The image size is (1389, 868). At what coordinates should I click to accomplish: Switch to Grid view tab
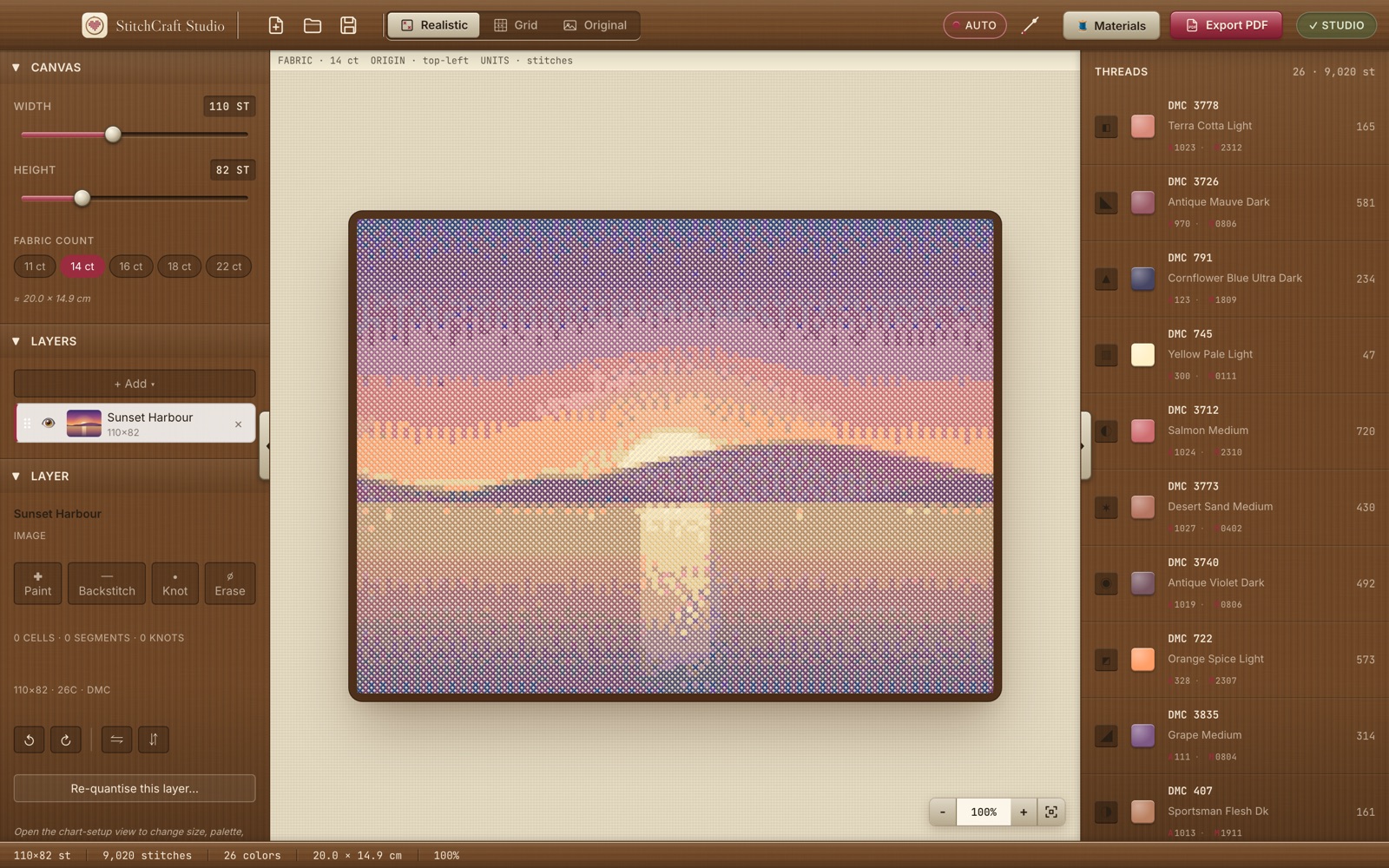pyautogui.click(x=516, y=25)
